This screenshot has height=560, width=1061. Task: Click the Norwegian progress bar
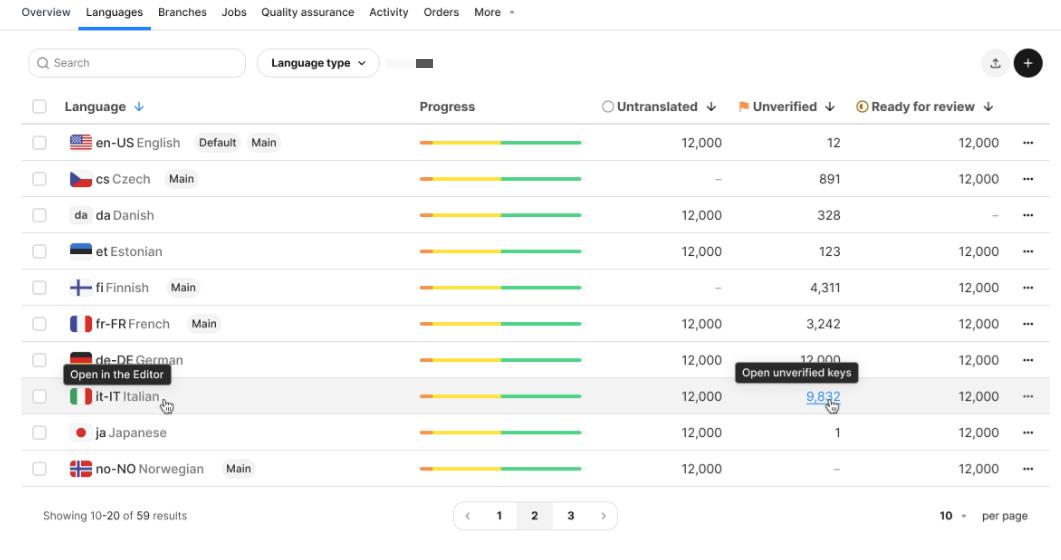tap(500, 469)
